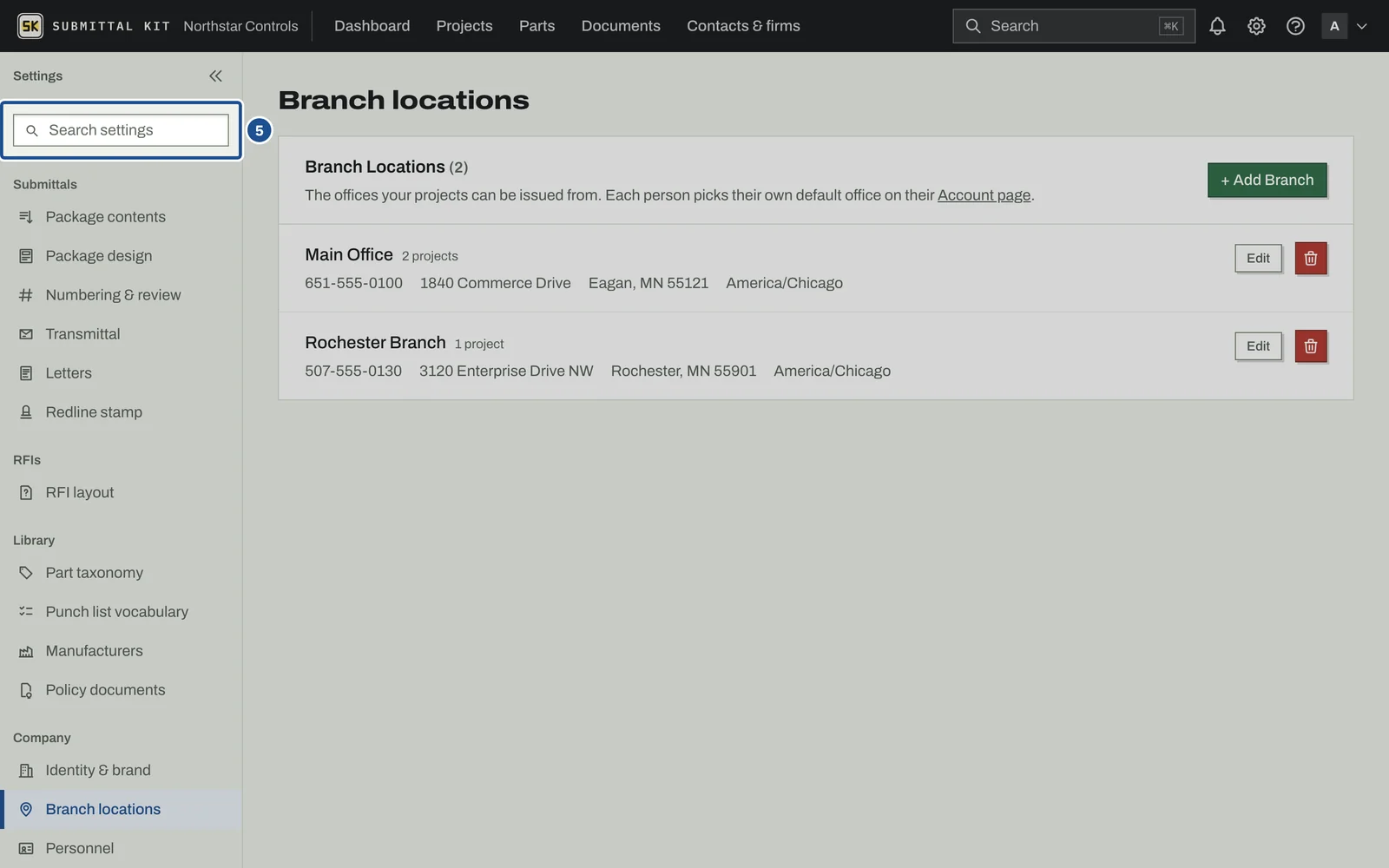Viewport: 1389px width, 868px height.
Task: Go to the Projects tab
Action: coord(464,26)
